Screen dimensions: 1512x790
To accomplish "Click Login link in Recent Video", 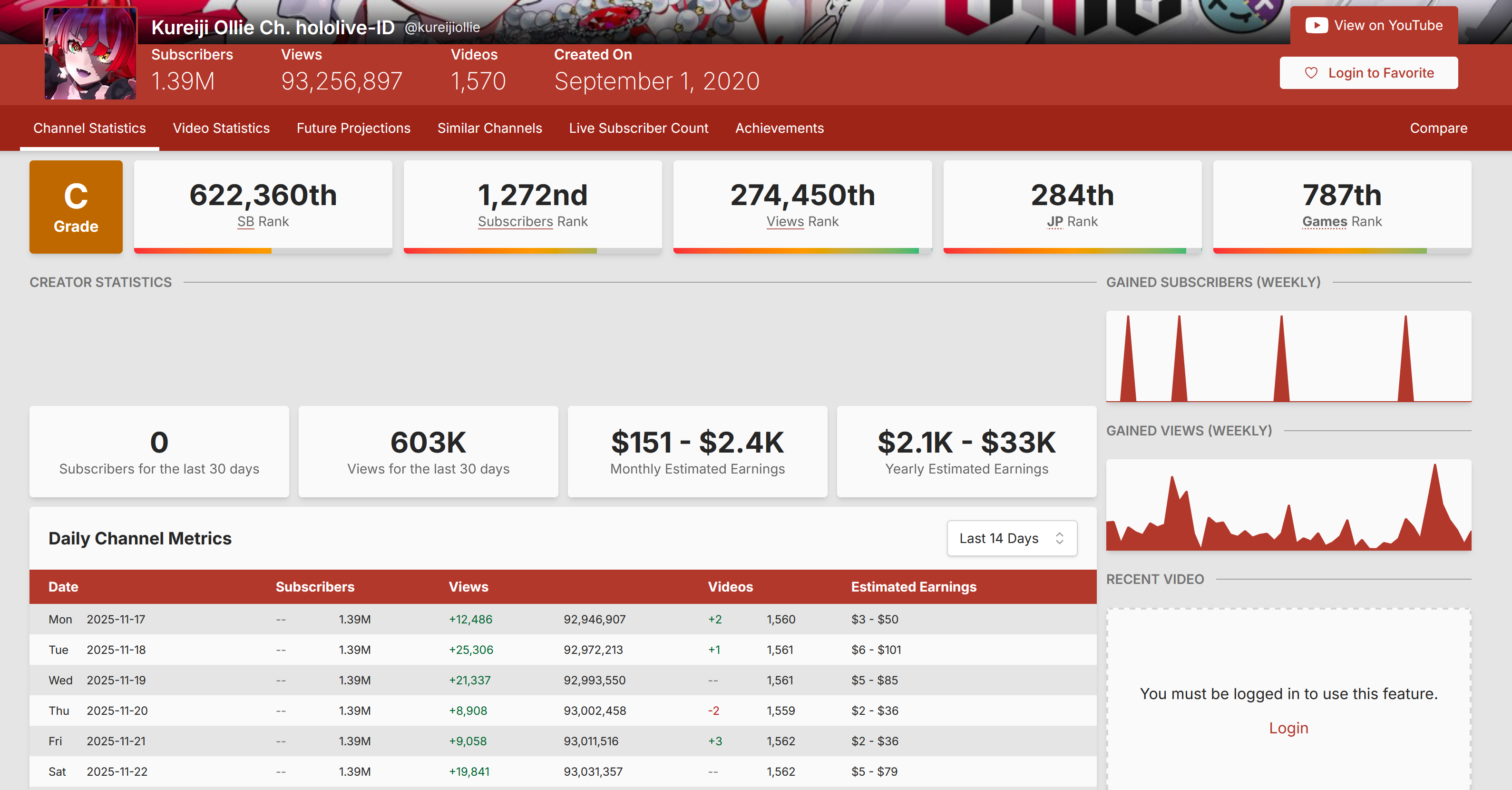I will 1288,728.
